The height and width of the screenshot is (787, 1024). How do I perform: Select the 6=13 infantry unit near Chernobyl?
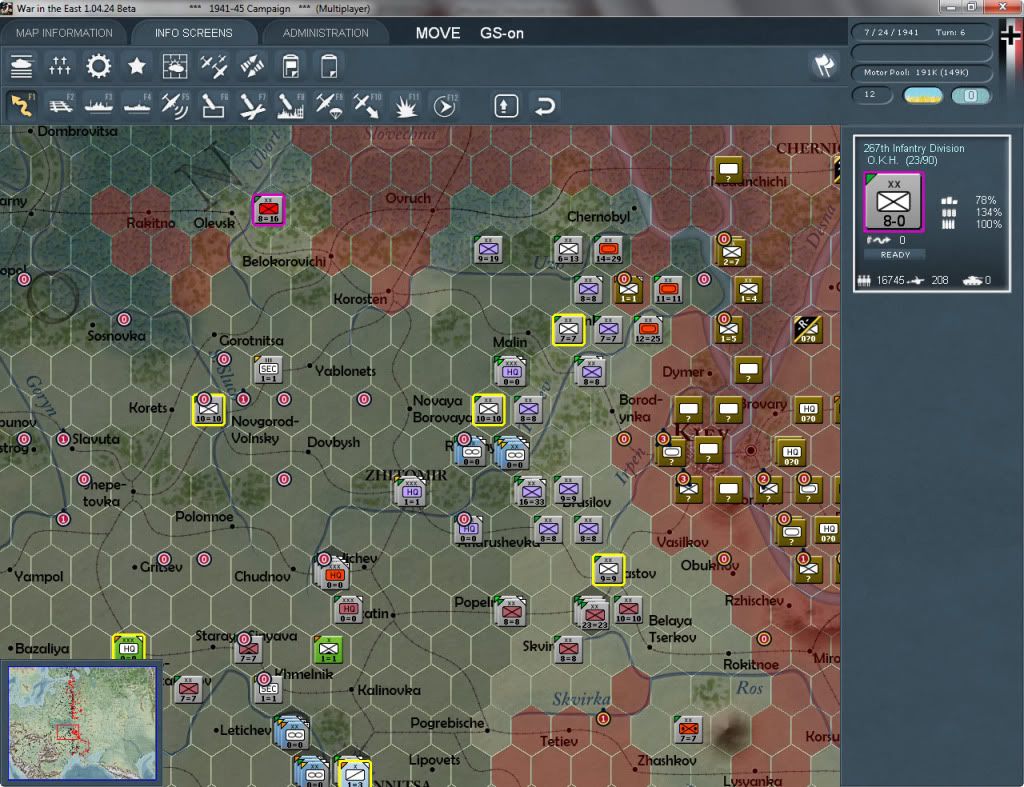click(568, 249)
